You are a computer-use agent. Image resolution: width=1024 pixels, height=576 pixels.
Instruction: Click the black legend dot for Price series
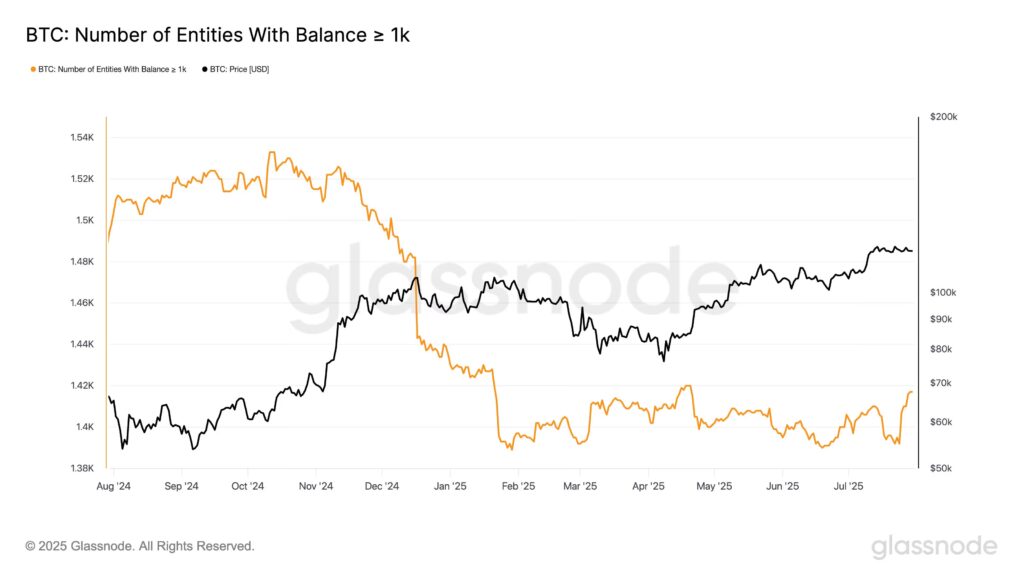point(205,69)
